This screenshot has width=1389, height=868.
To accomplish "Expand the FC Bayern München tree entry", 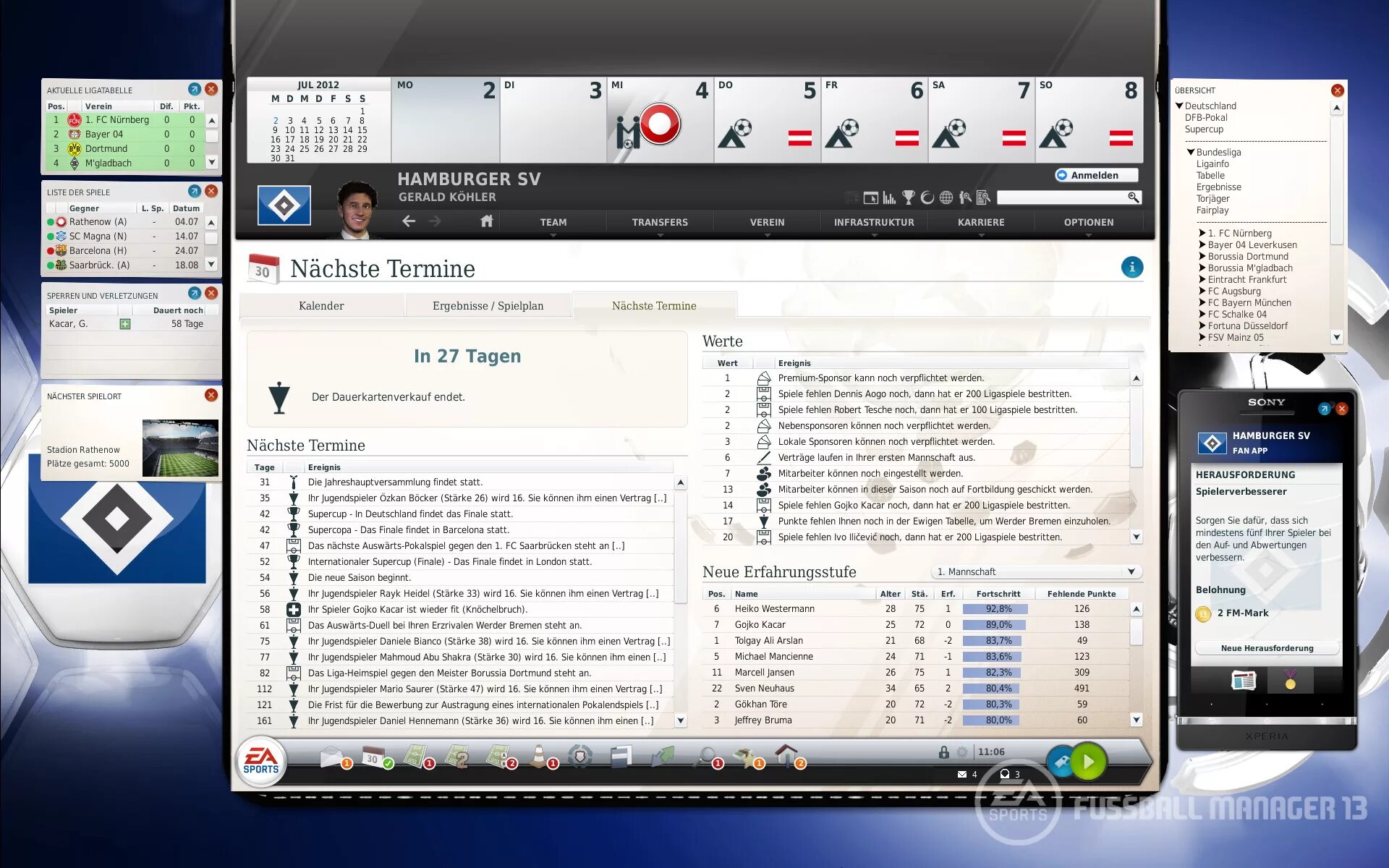I will pos(1202,302).
